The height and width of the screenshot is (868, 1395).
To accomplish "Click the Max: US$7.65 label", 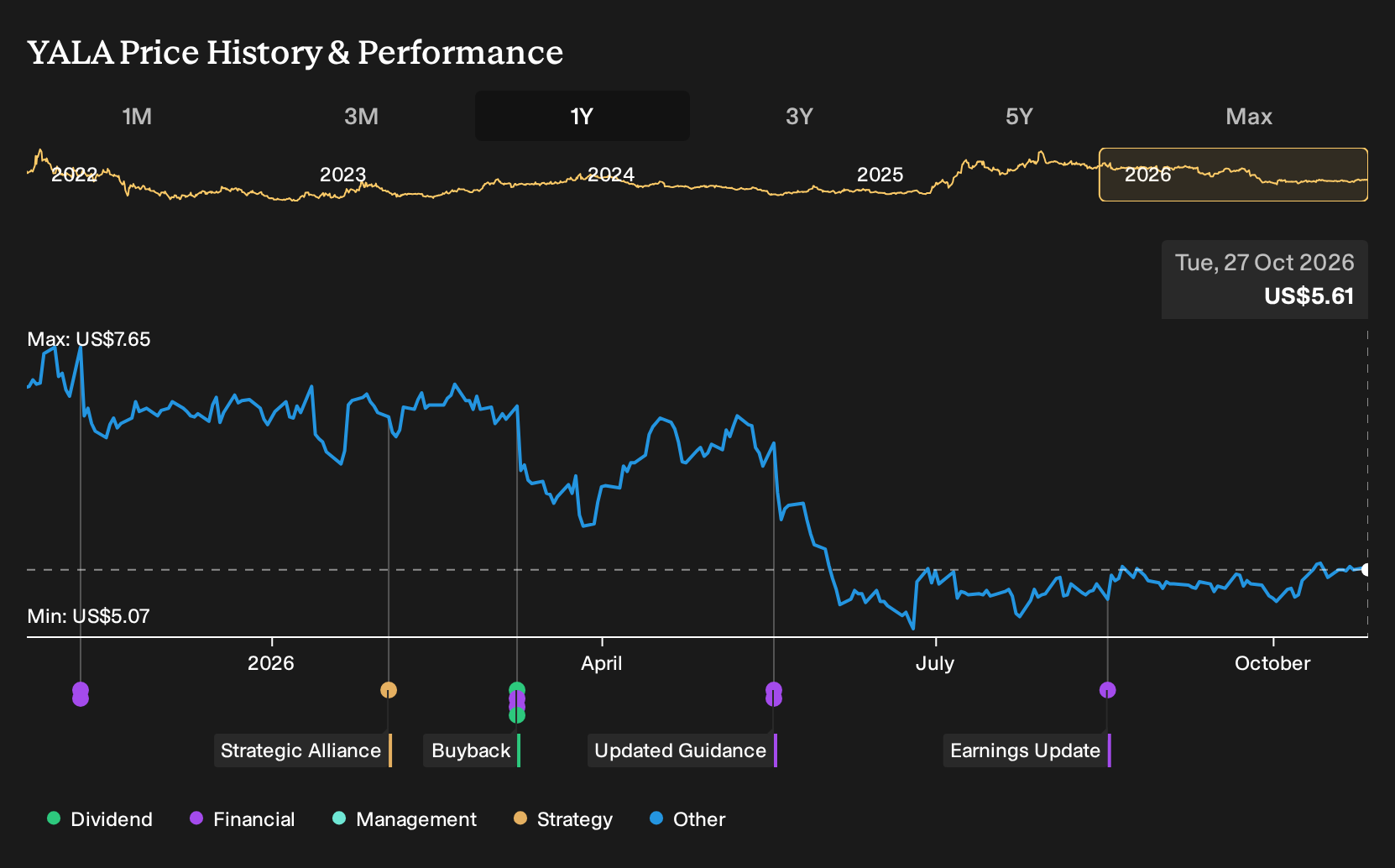I will pyautogui.click(x=89, y=339).
